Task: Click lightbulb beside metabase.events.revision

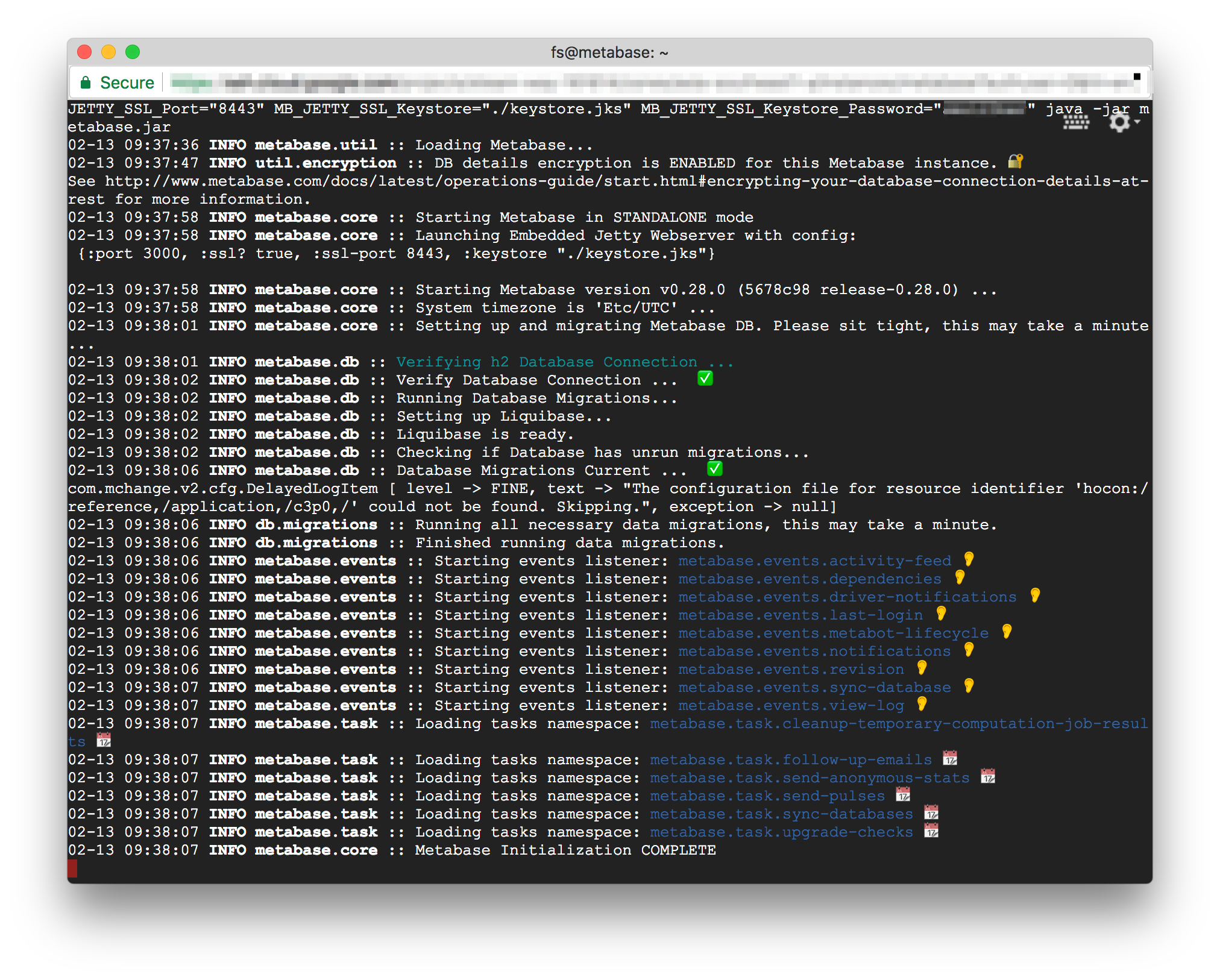Action: coord(922,668)
